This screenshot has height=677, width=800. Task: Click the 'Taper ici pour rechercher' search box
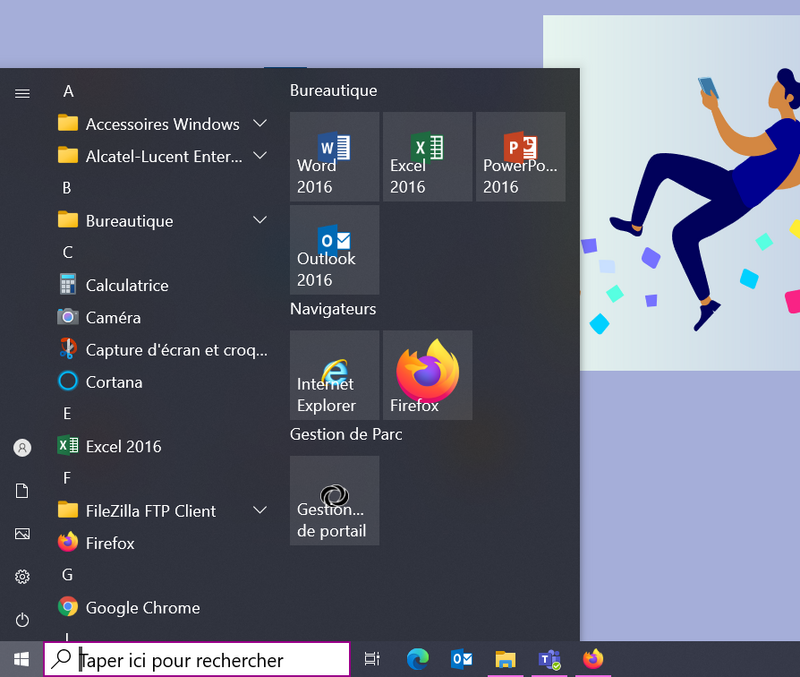200,660
